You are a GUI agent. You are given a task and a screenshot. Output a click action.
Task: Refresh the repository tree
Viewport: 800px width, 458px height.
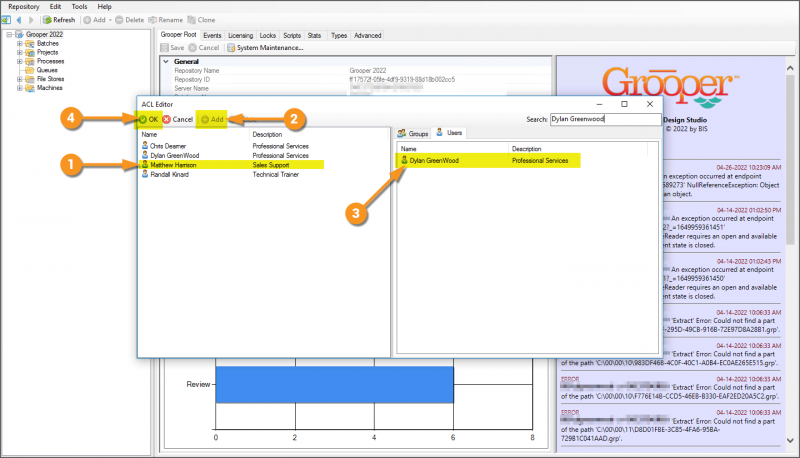click(x=59, y=20)
